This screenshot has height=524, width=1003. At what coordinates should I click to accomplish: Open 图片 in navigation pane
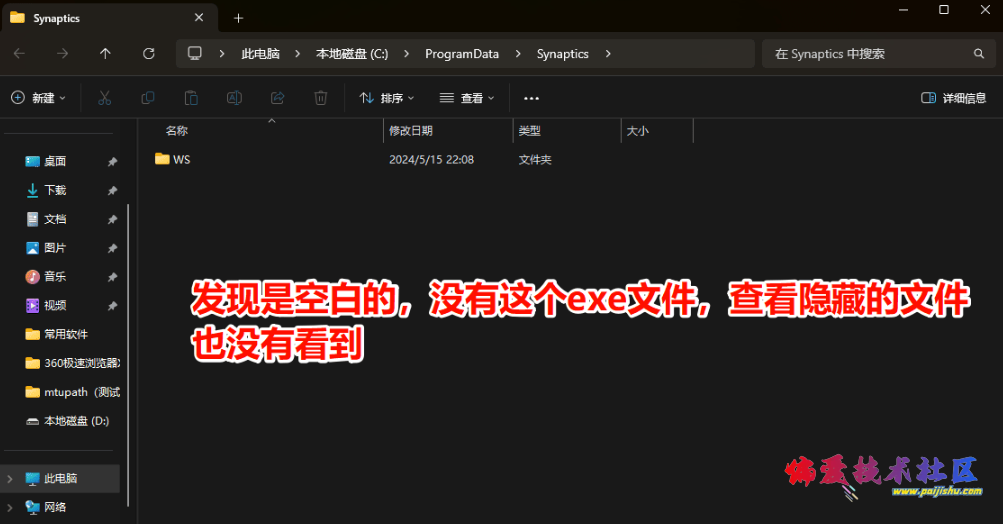point(55,248)
